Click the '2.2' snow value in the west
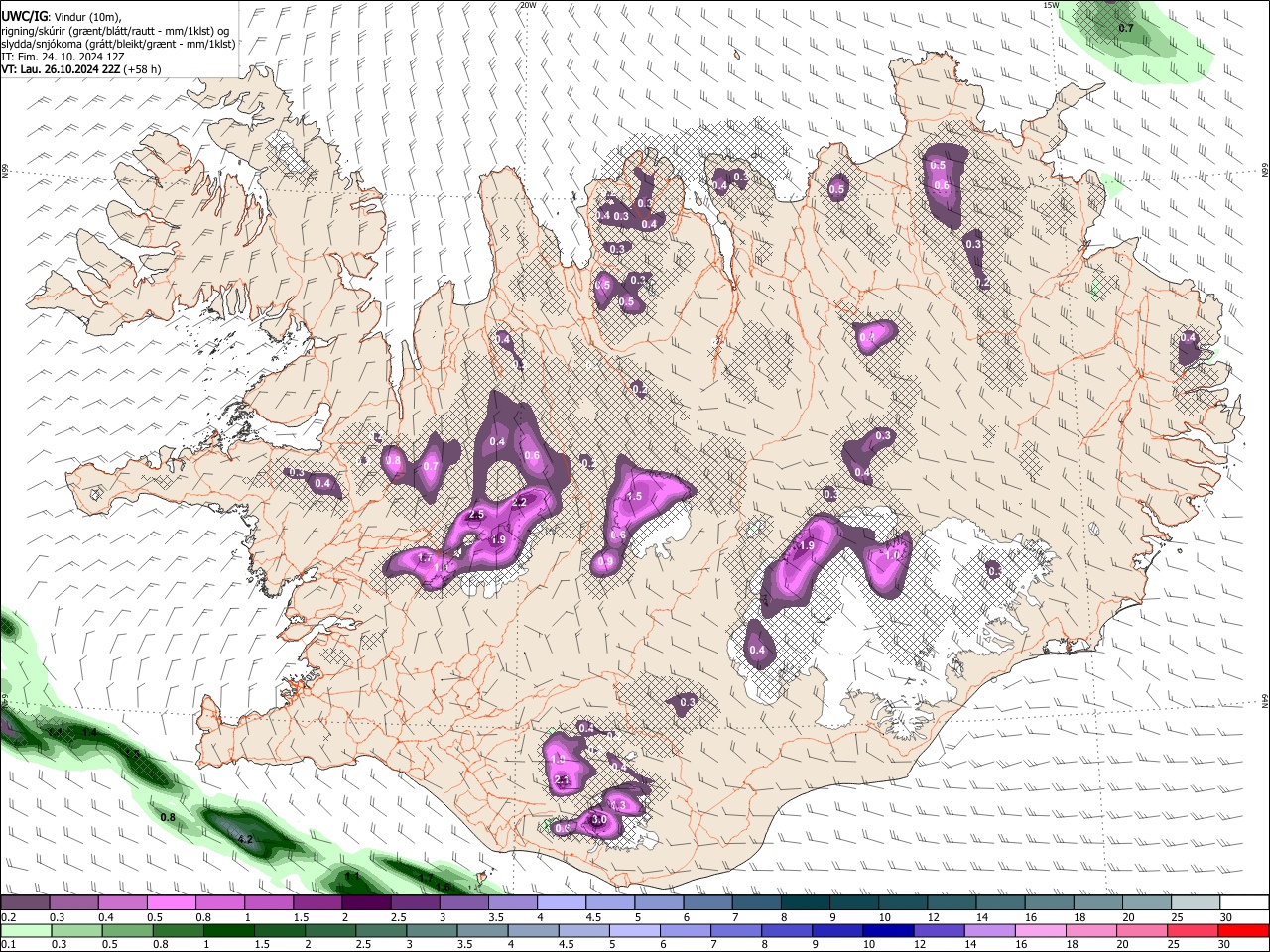The image size is (1270, 952). 519,503
